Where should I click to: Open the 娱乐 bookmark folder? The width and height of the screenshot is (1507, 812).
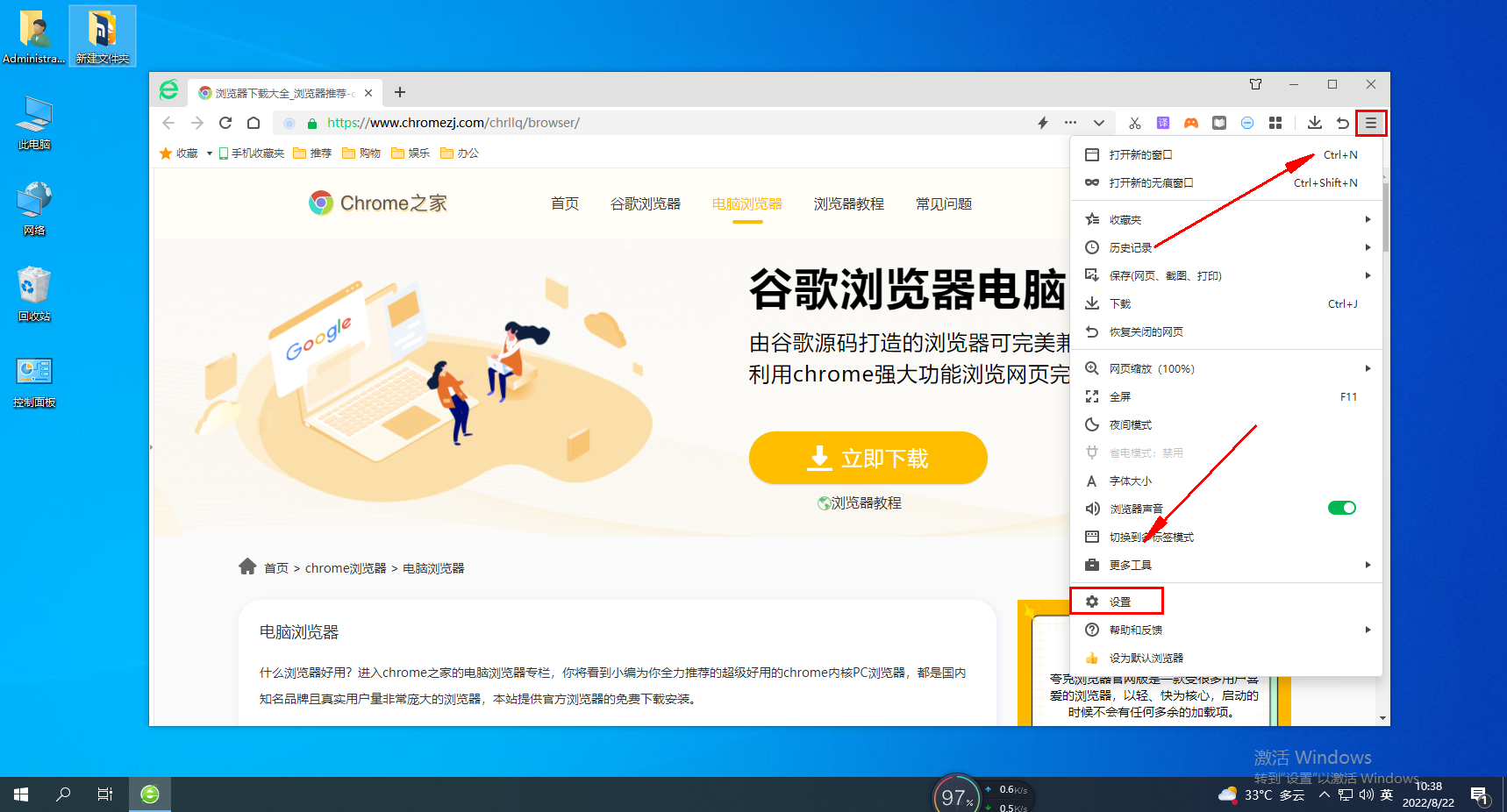coord(411,153)
